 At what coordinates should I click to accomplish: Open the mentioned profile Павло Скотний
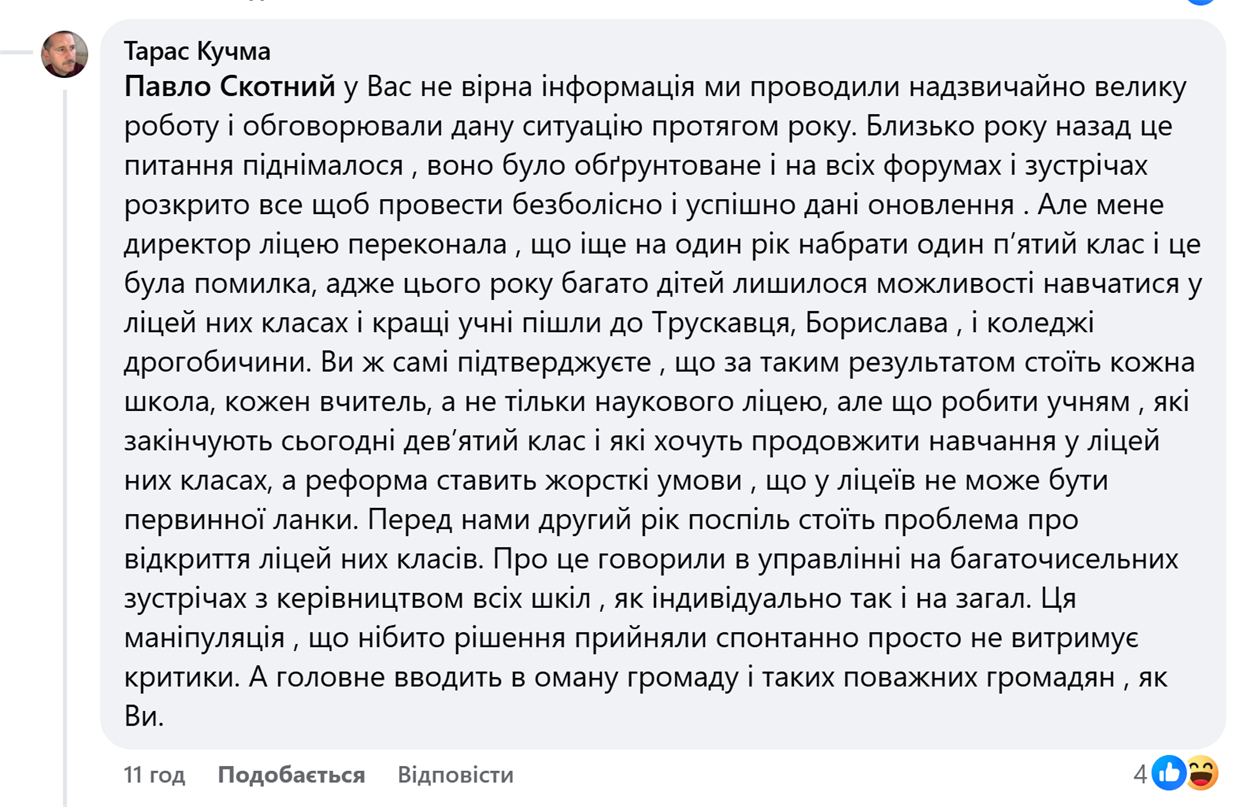tap(229, 87)
